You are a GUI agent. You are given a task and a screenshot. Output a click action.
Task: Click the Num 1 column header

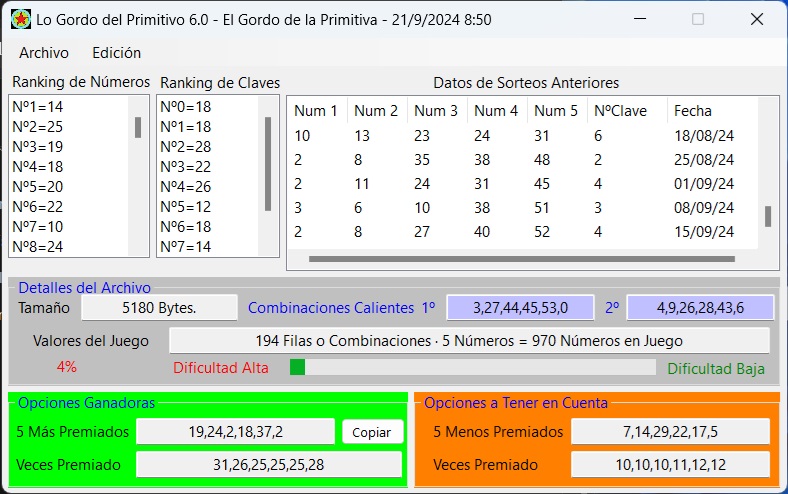click(x=316, y=111)
